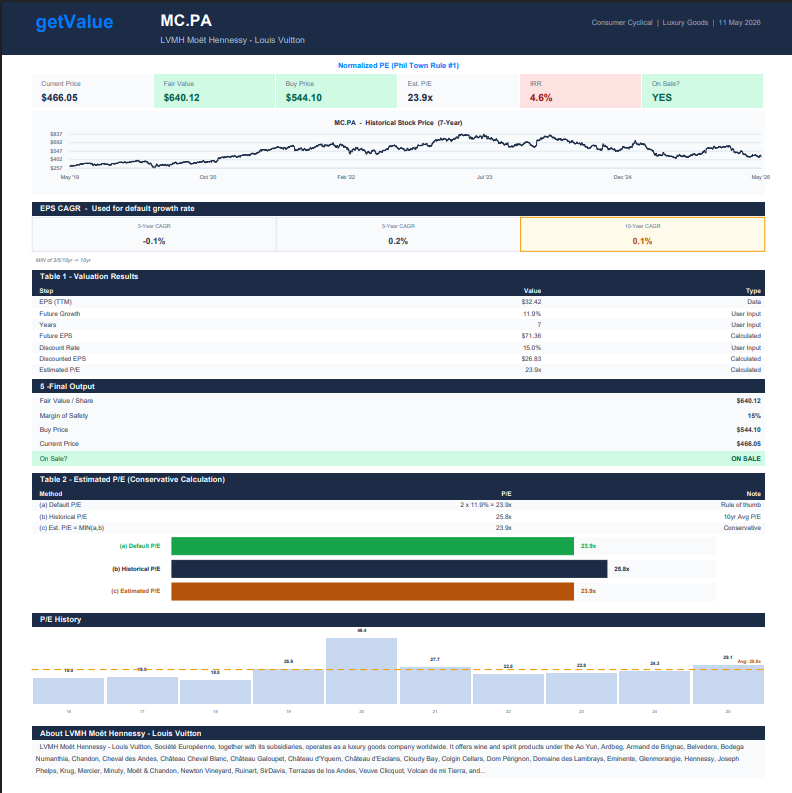Image resolution: width=792 pixels, height=793 pixels.
Task: Click the Oct '20 axis label
Action: pos(207,177)
